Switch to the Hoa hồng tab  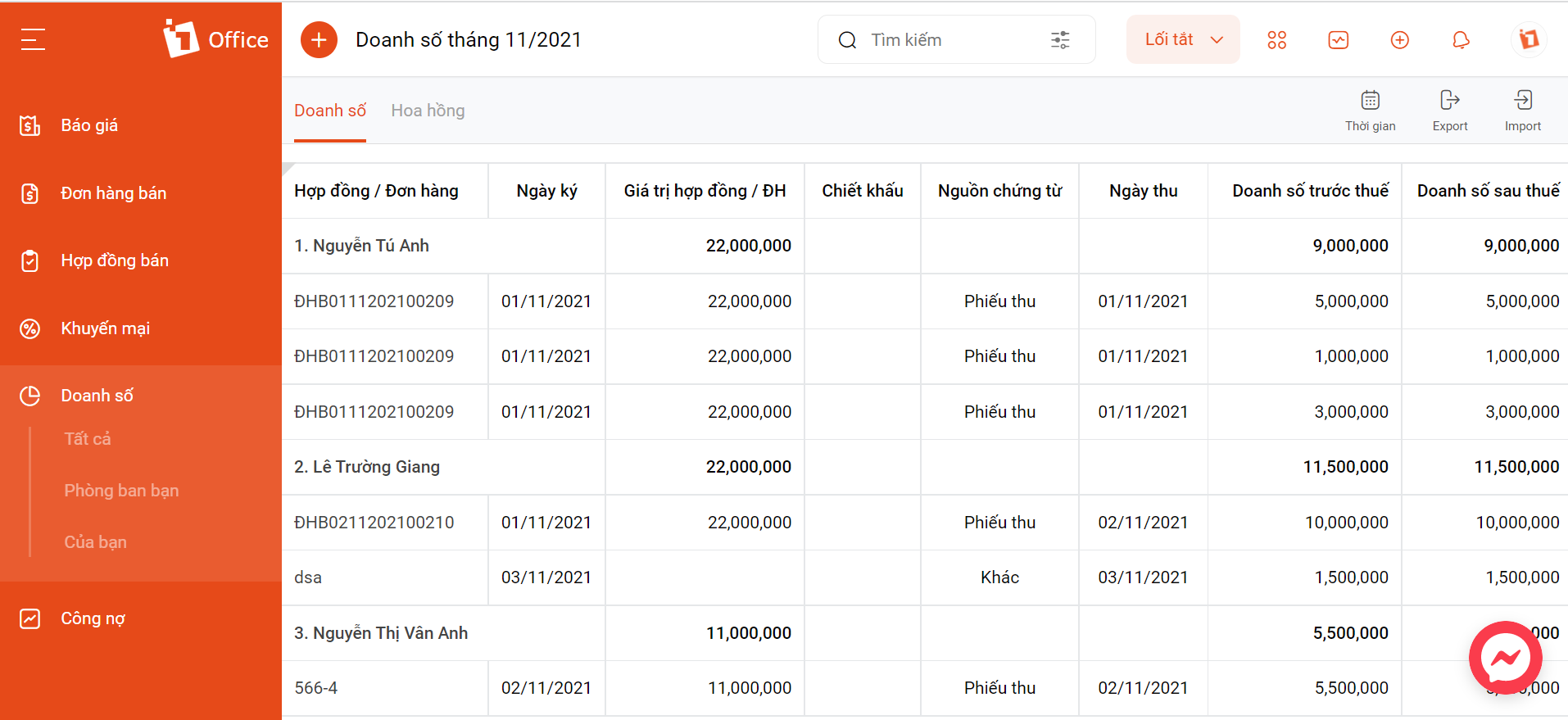tap(428, 111)
